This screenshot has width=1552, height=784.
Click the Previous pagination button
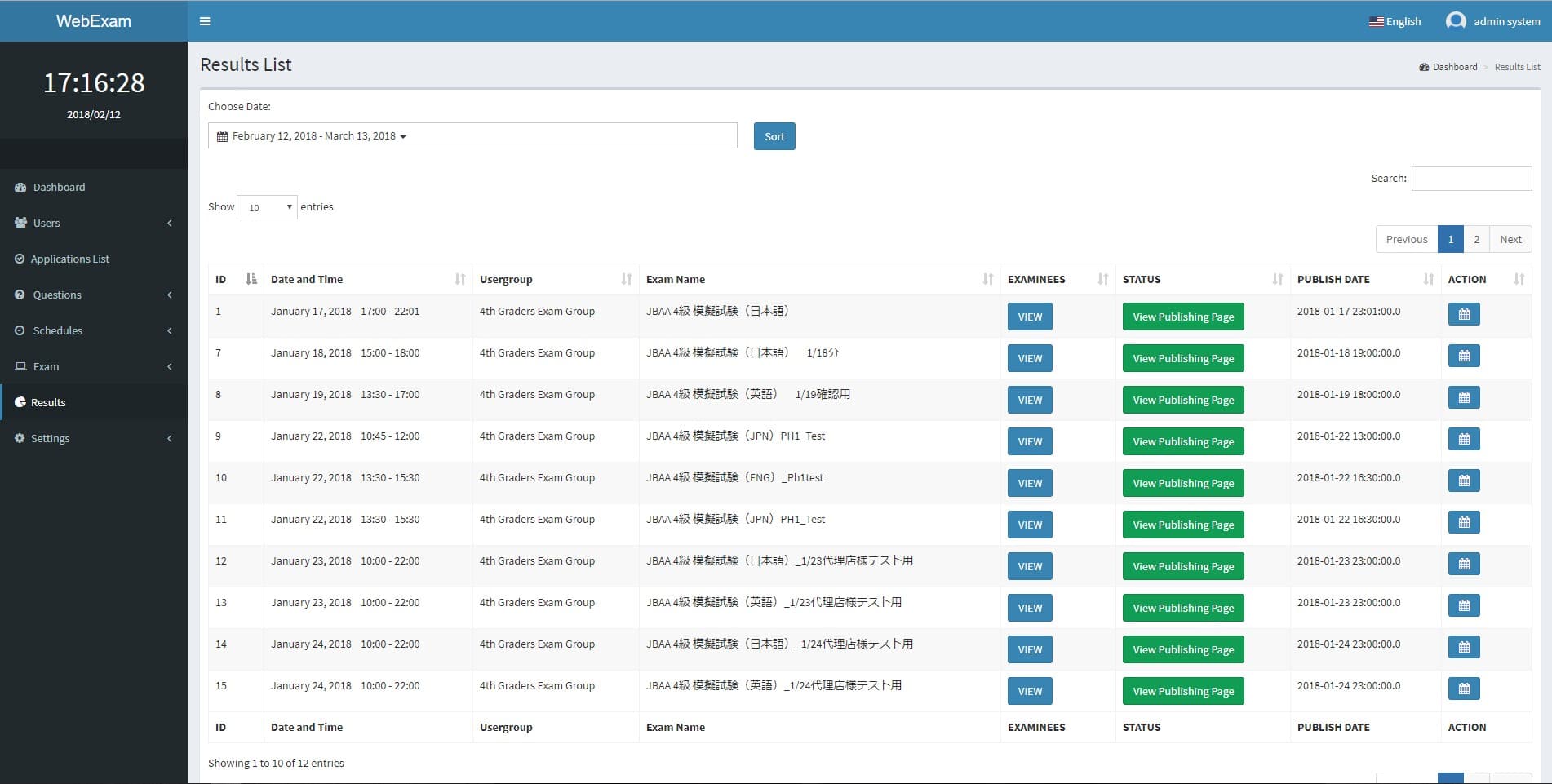tap(1407, 239)
